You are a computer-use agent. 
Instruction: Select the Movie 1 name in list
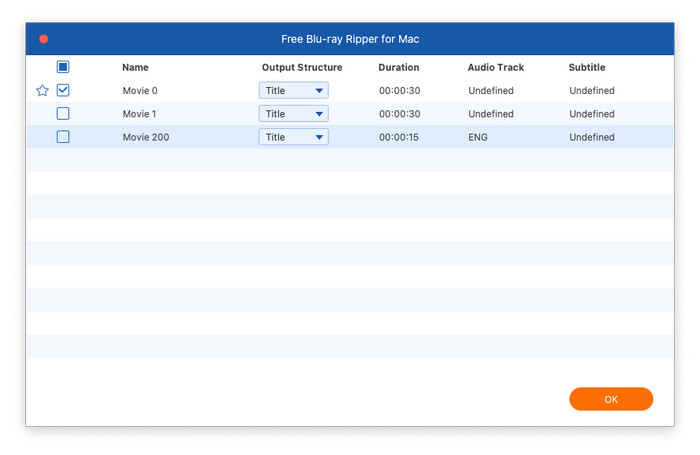click(x=140, y=114)
